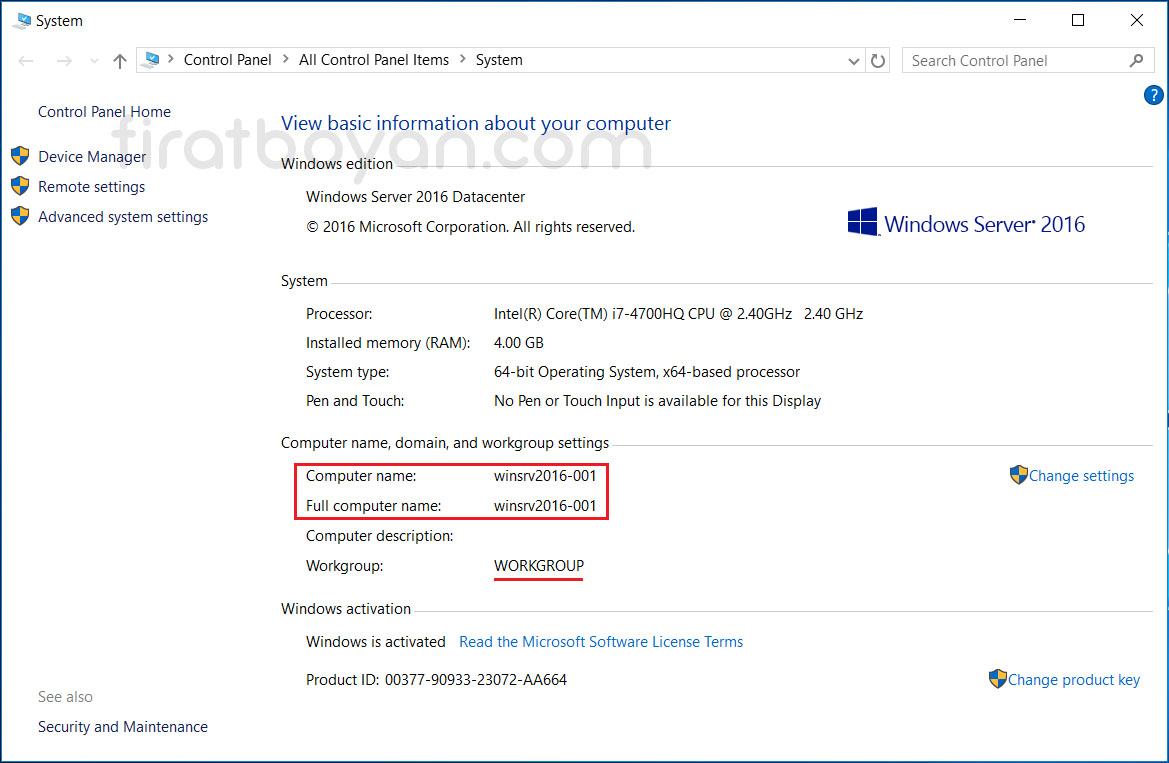Select System in the breadcrumb path

(x=499, y=60)
